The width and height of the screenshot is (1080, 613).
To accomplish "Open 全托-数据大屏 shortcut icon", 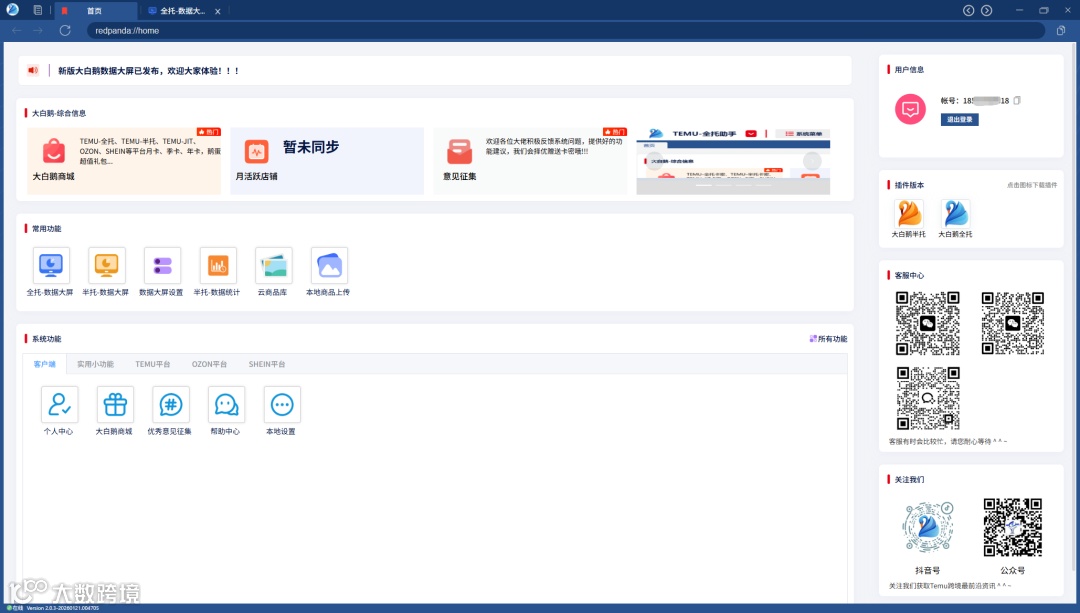I will point(51,265).
